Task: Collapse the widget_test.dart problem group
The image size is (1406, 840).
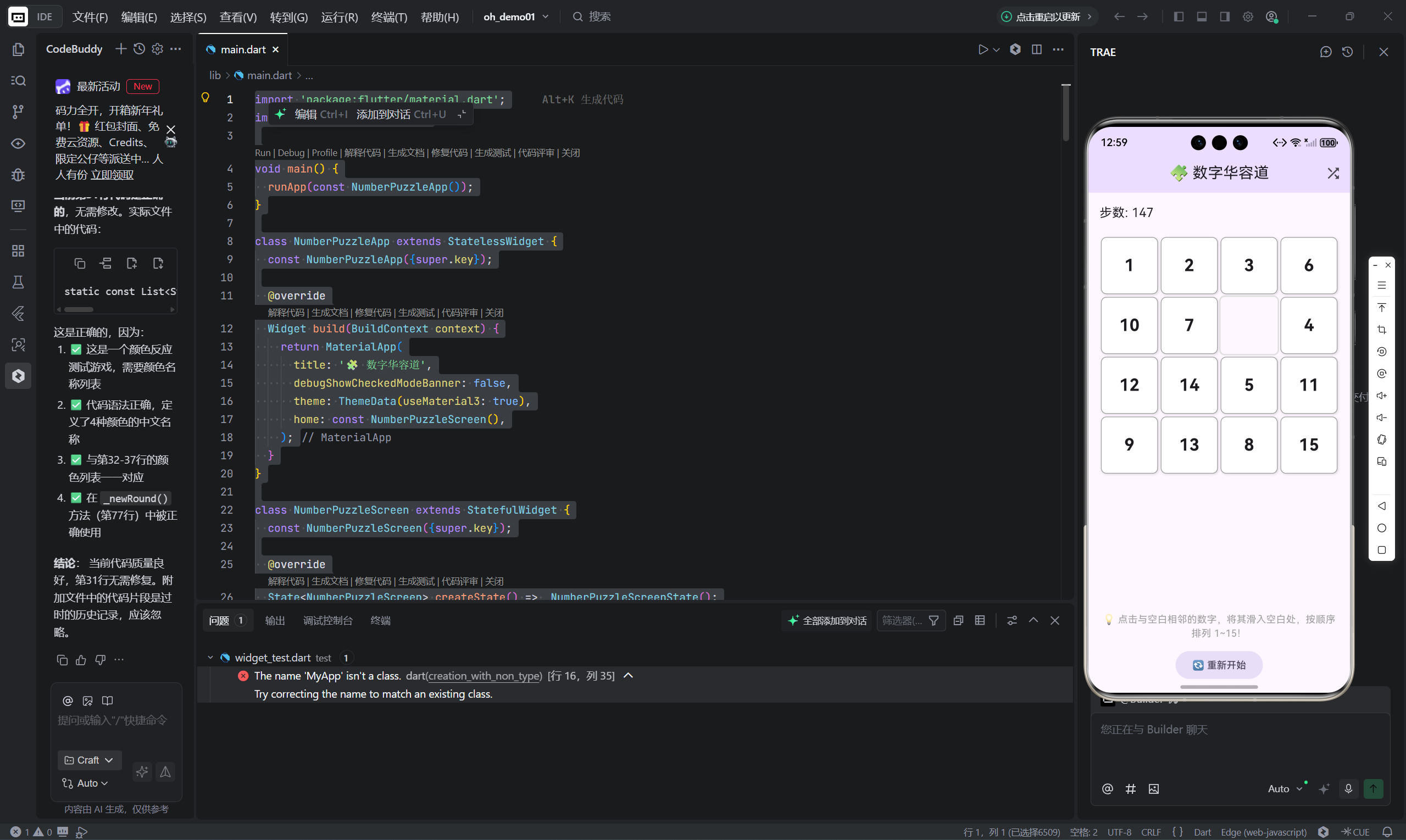Action: point(210,658)
